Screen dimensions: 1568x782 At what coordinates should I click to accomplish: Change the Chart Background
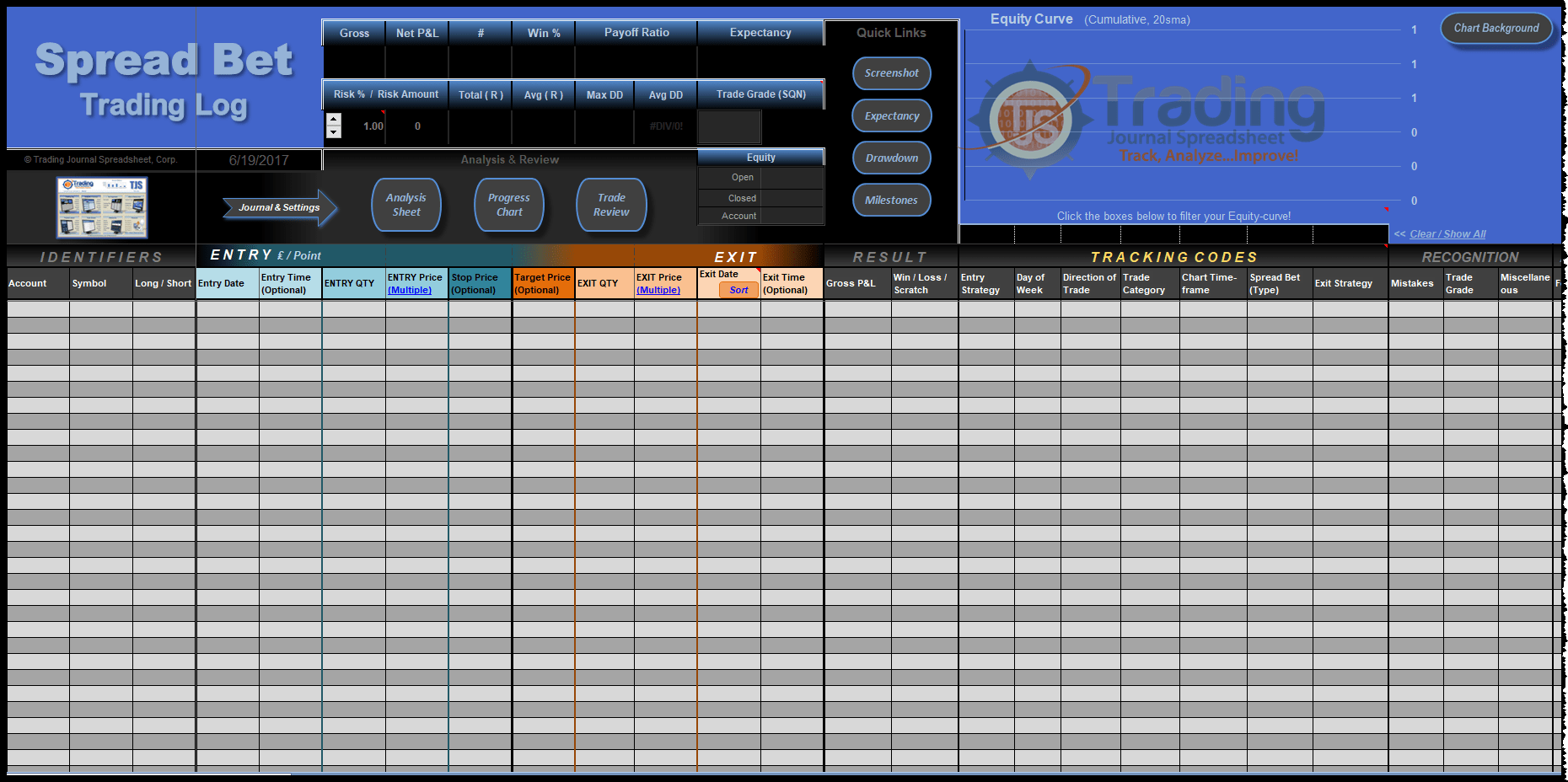1496,28
